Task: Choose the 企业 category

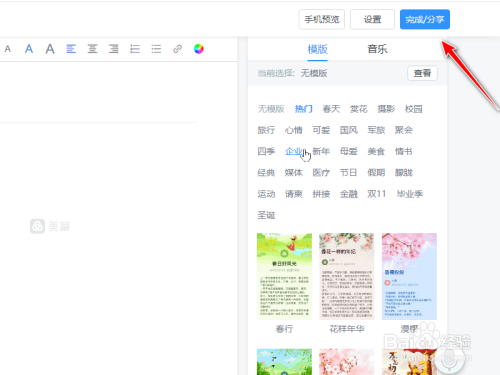Action: pos(294,151)
